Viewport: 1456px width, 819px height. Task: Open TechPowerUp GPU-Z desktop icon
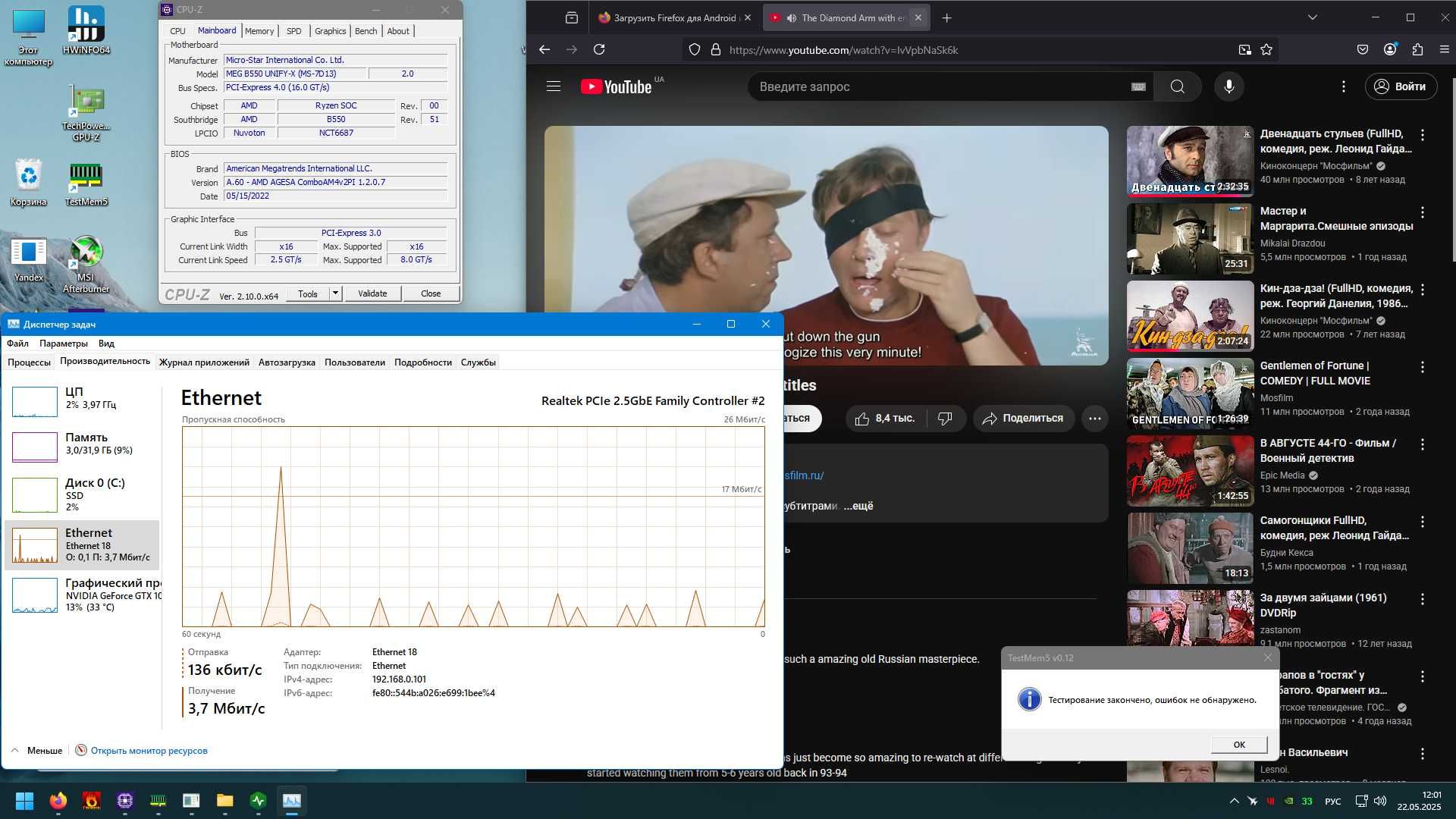click(86, 112)
